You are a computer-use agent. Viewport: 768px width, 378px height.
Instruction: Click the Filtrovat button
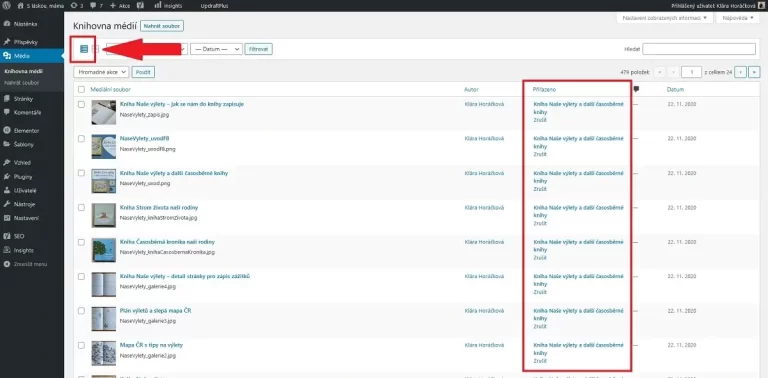click(x=259, y=49)
